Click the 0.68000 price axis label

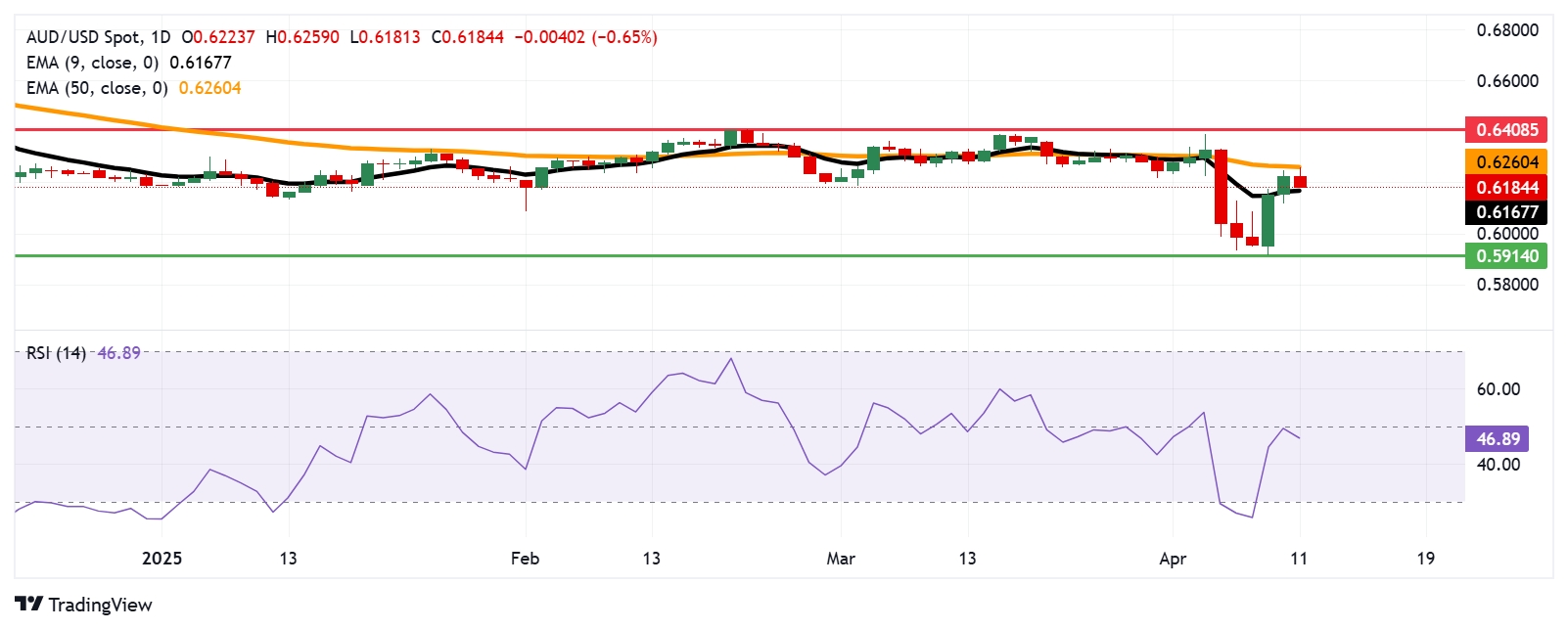(x=1507, y=30)
